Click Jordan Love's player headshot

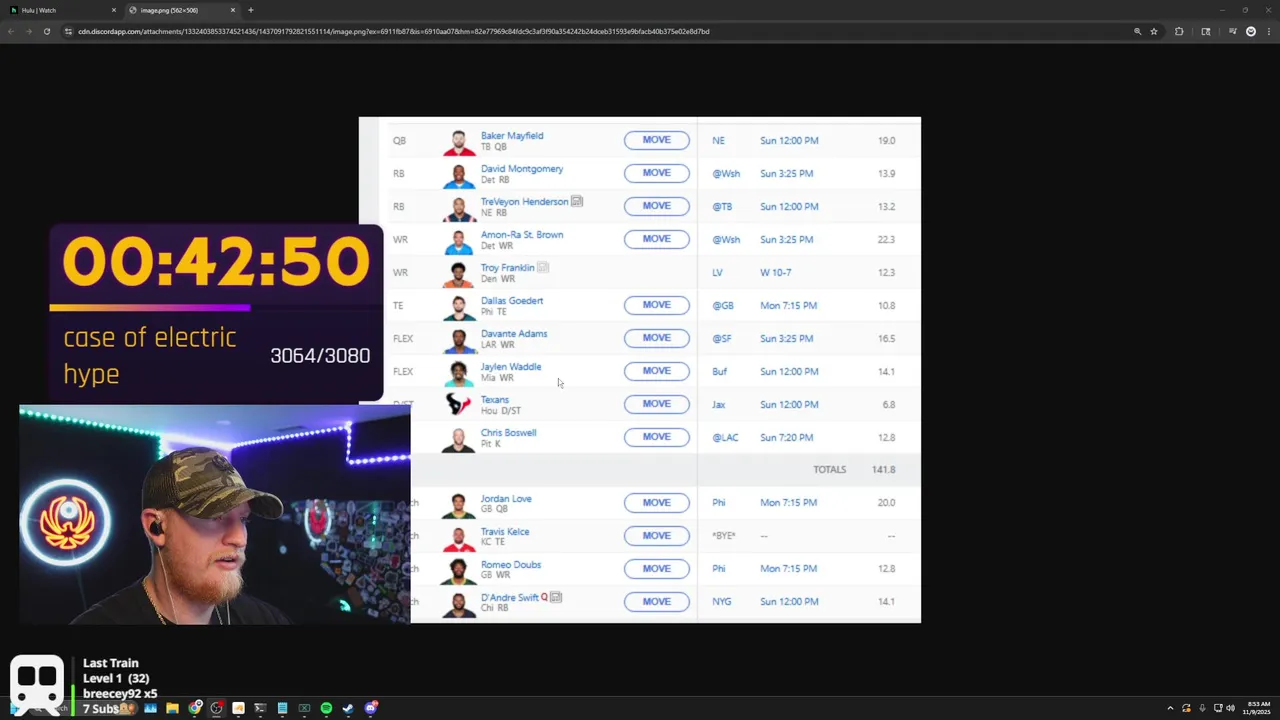(459, 504)
